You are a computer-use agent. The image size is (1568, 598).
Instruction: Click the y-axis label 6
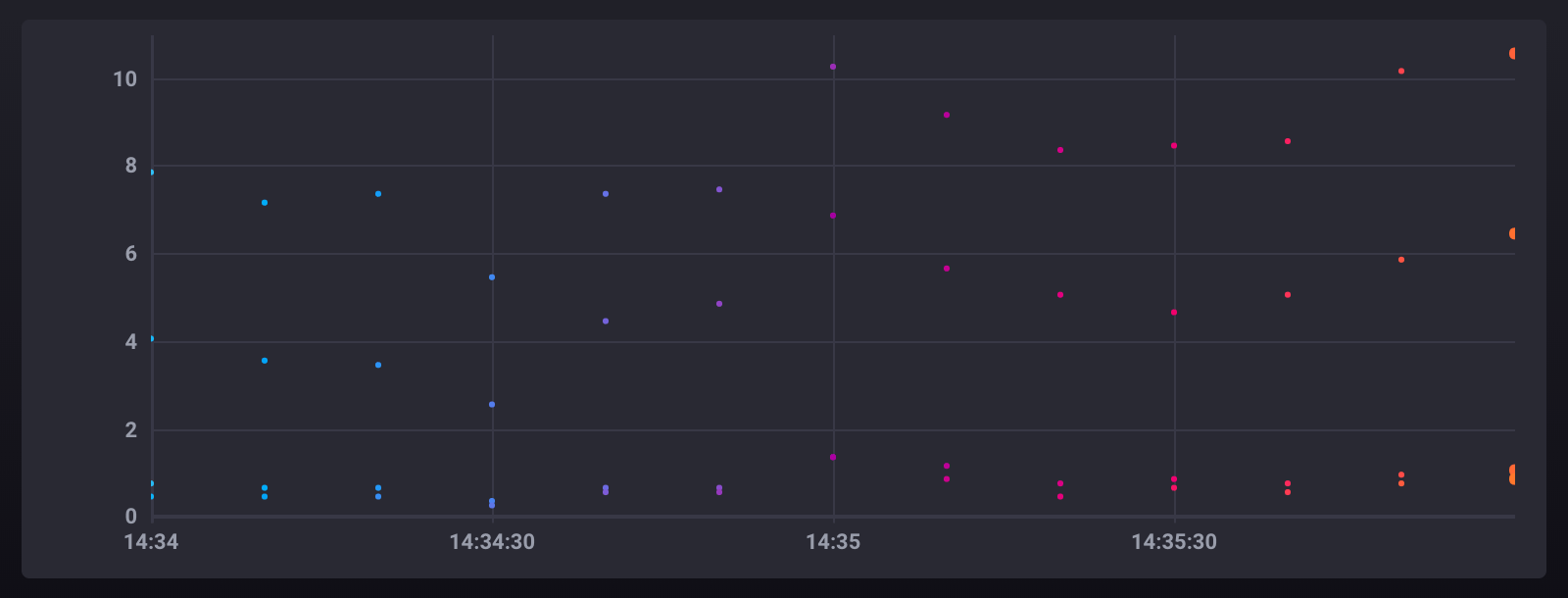(130, 254)
